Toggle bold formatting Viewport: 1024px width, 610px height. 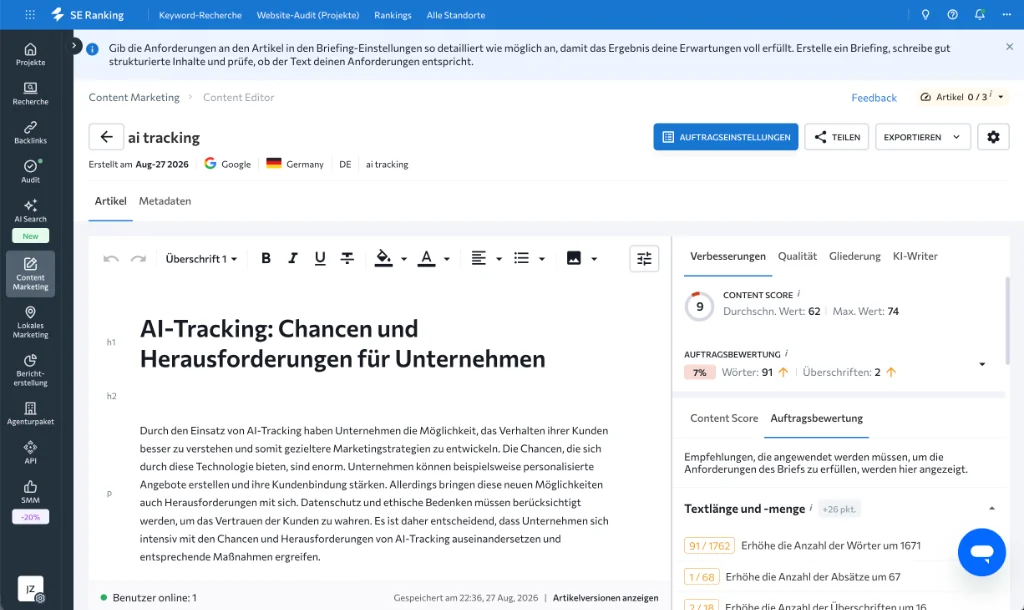266,259
